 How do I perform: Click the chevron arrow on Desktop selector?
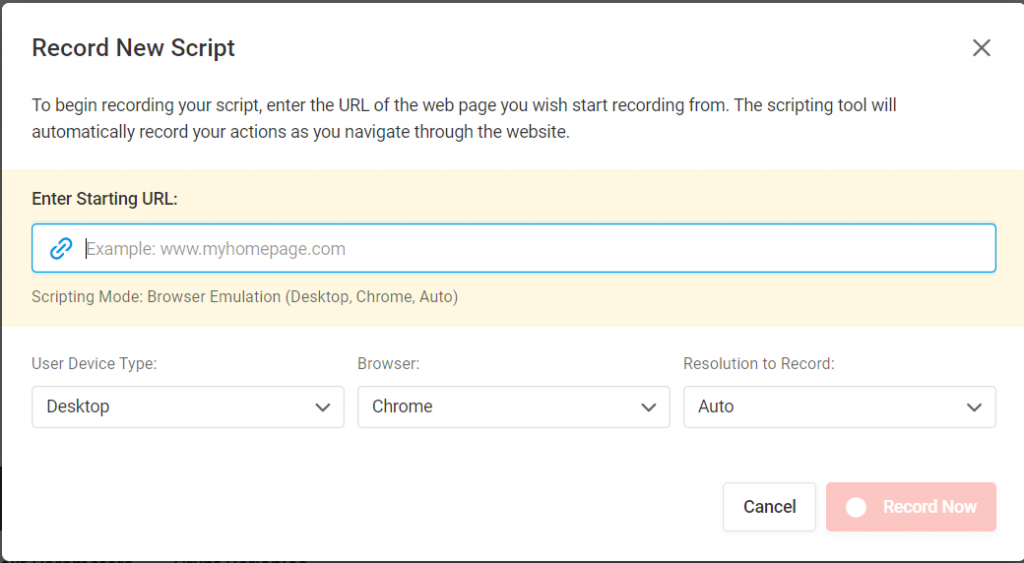pos(323,407)
